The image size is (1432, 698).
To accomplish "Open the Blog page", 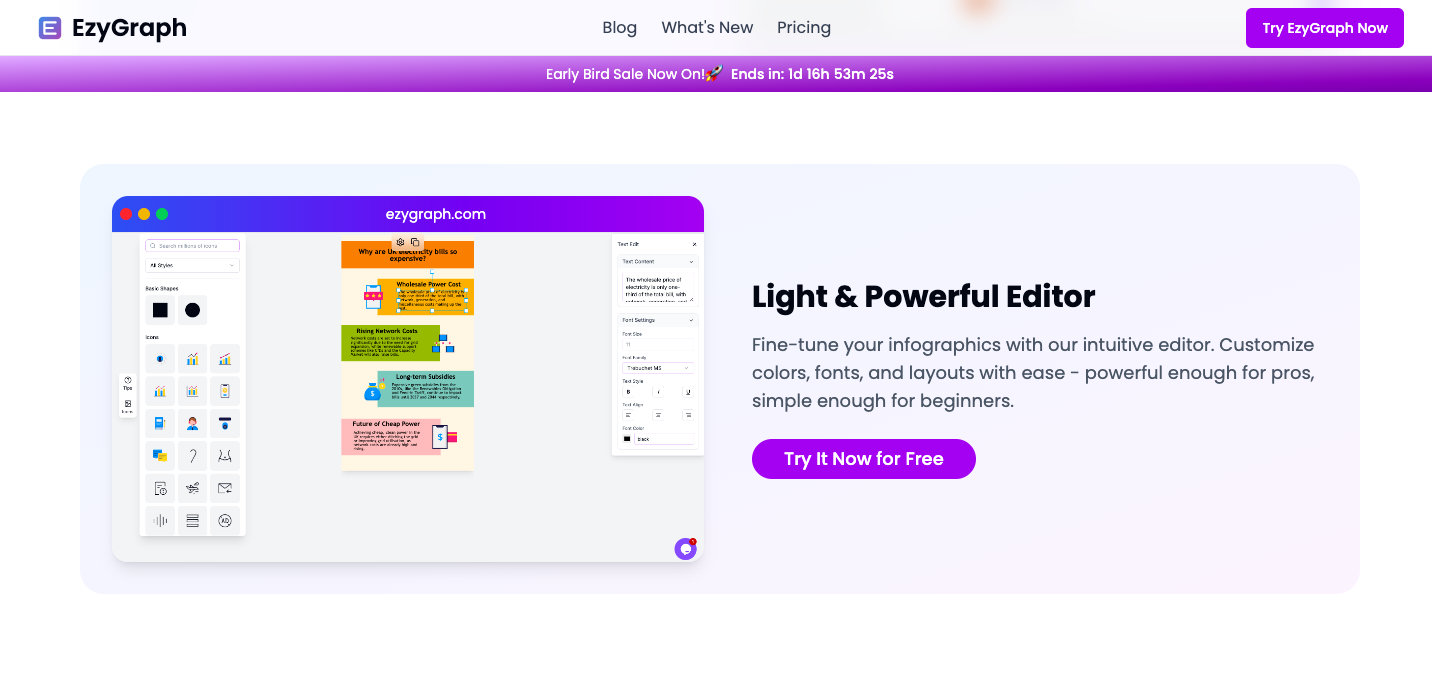I will coord(620,28).
